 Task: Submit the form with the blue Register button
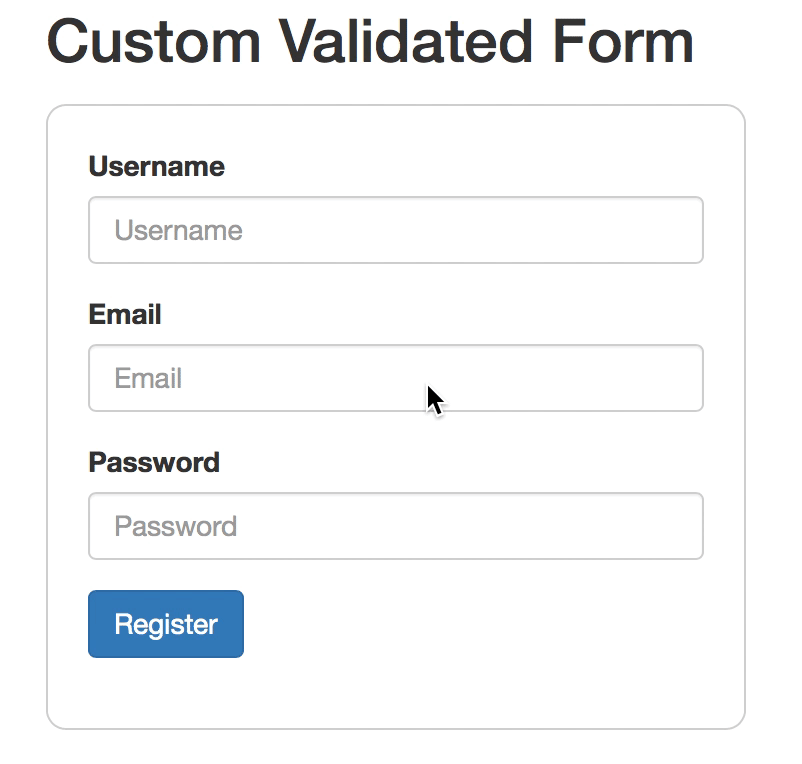pos(166,624)
